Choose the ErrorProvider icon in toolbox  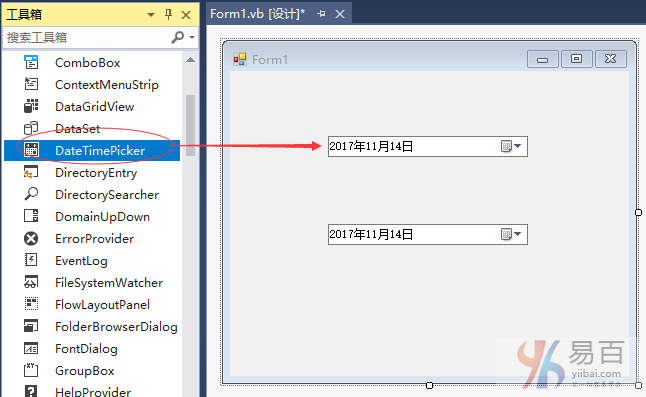(x=31, y=238)
